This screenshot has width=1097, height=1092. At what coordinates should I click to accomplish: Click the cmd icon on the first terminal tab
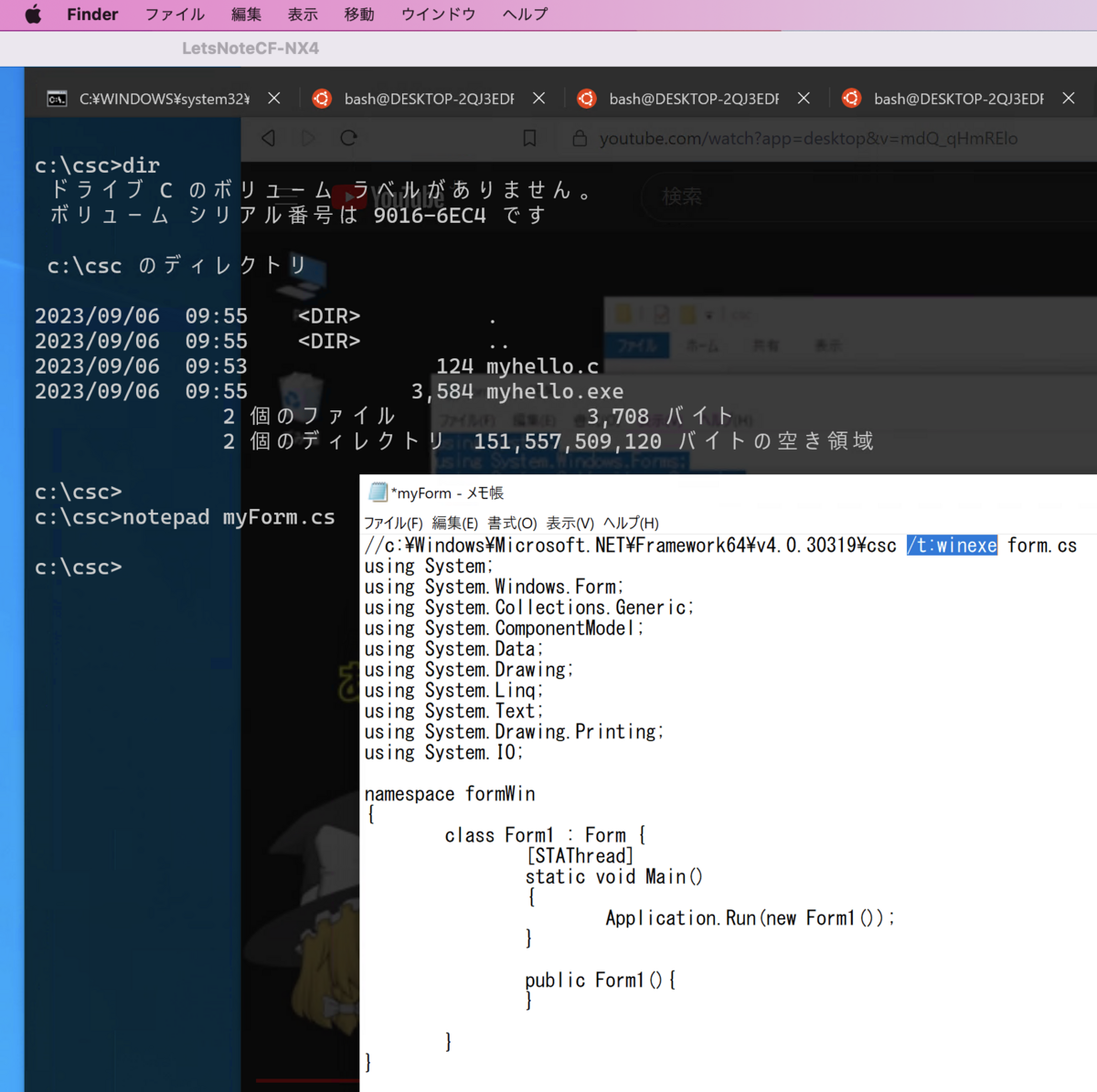(x=57, y=99)
